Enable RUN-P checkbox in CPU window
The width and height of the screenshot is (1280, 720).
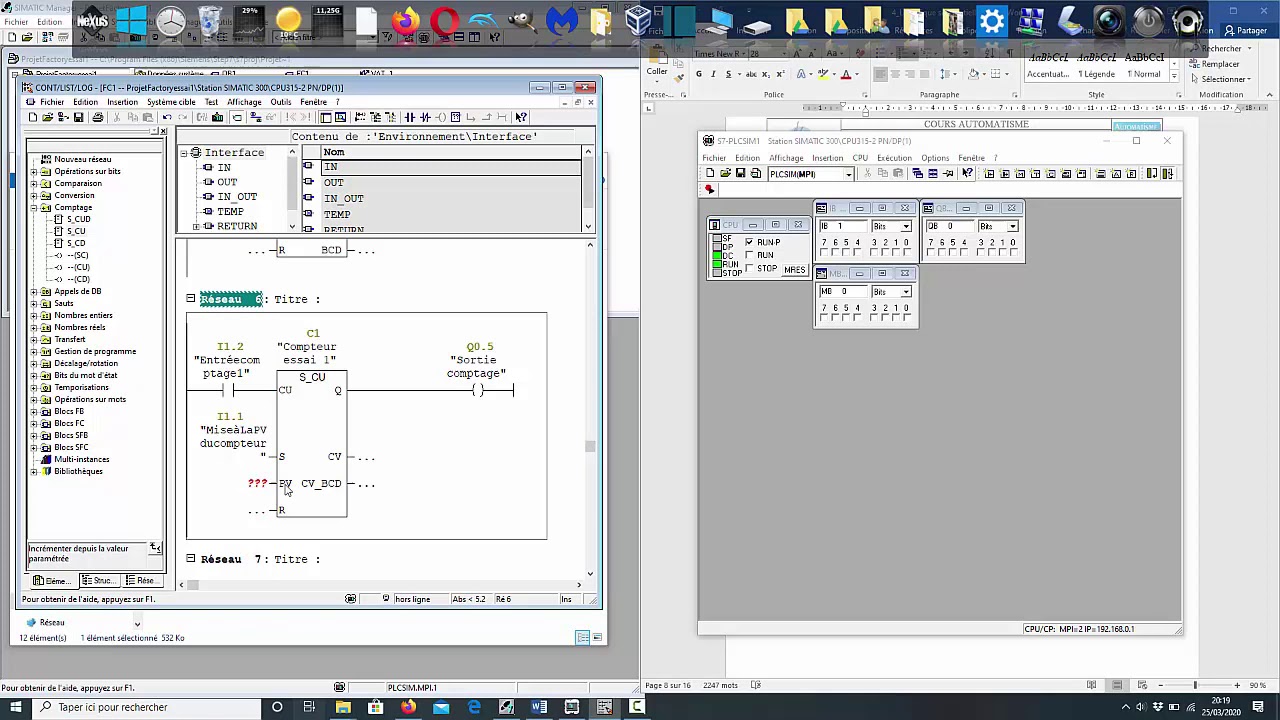point(749,242)
